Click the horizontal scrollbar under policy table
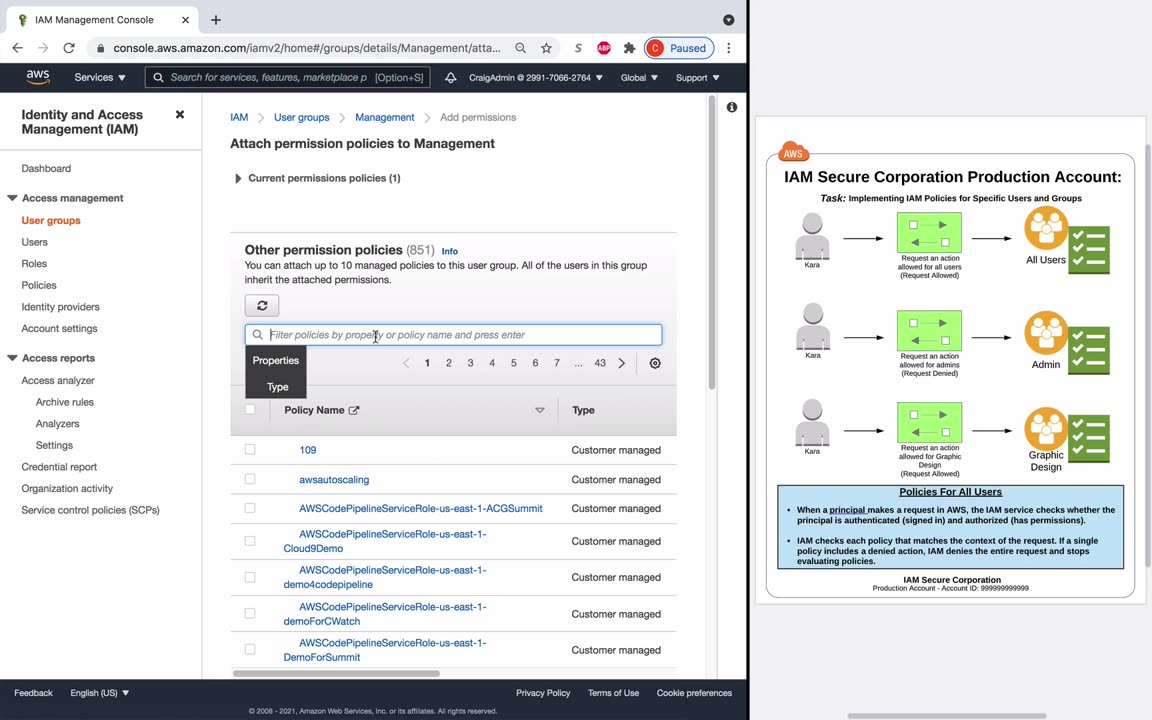 [336, 673]
